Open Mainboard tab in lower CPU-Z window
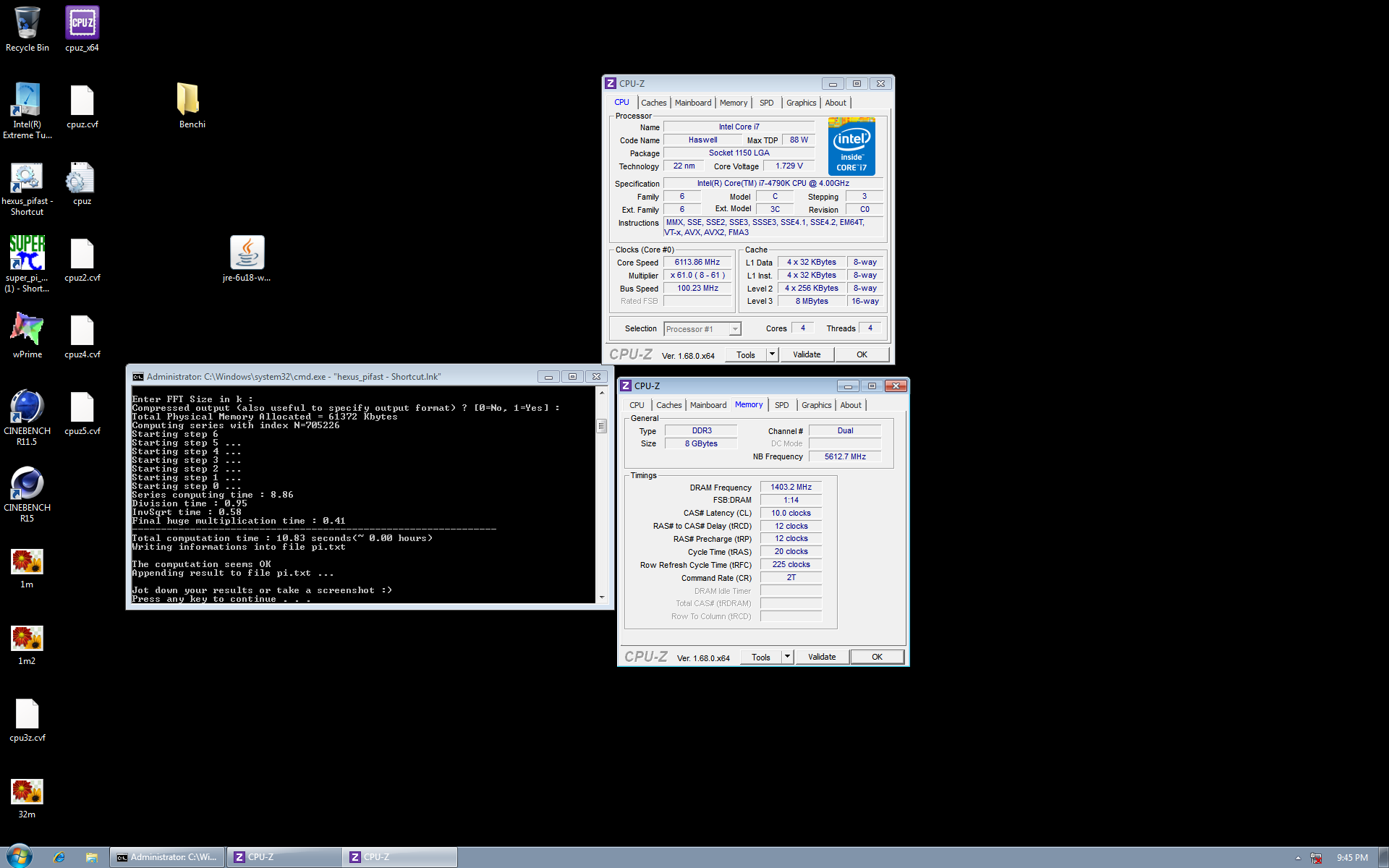1389x868 pixels. (x=708, y=405)
